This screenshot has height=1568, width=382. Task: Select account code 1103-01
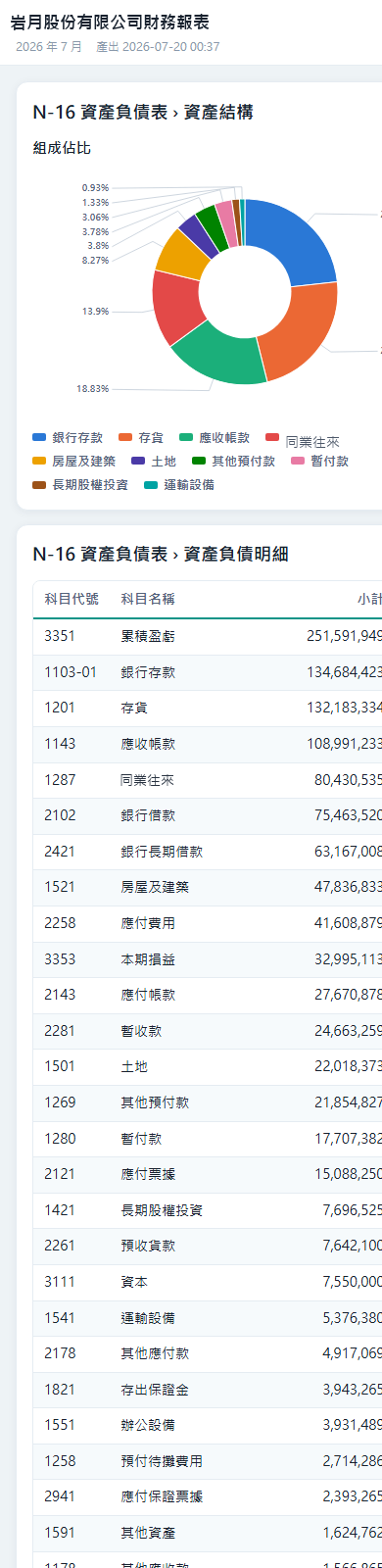click(x=71, y=672)
